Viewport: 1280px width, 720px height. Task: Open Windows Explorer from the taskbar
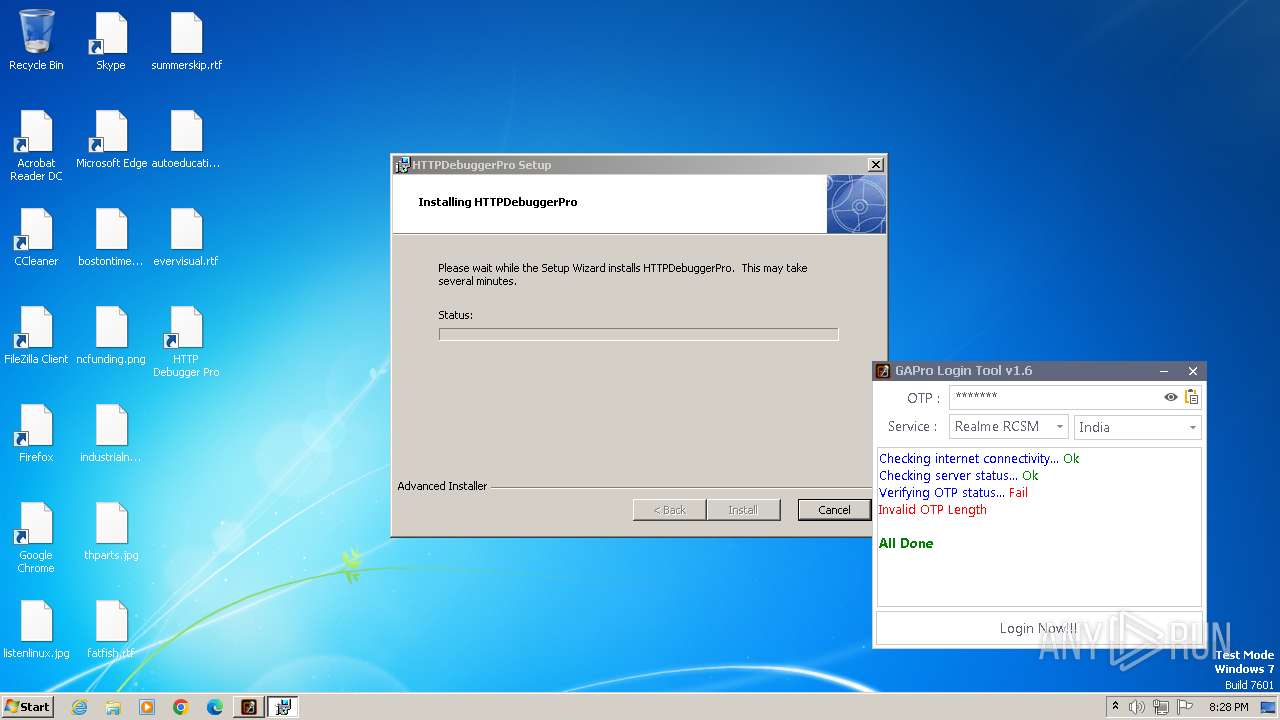coord(113,707)
